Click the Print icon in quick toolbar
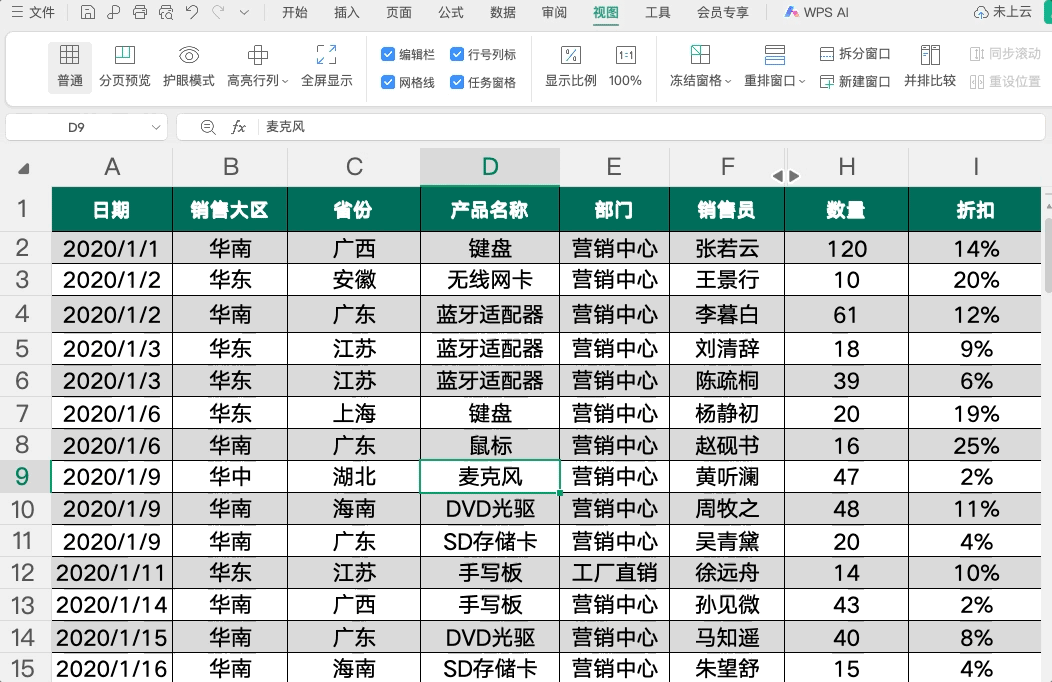Viewport: 1052px width, 682px height. pyautogui.click(x=140, y=12)
